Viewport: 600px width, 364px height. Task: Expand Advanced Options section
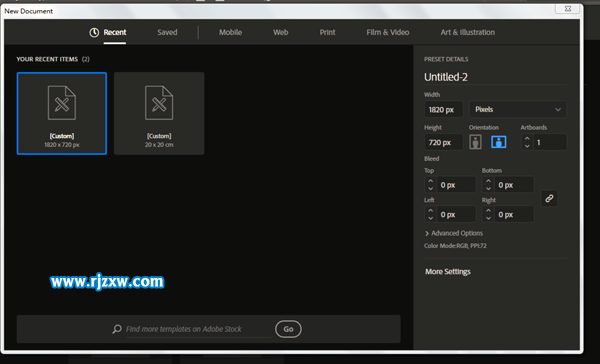(454, 233)
